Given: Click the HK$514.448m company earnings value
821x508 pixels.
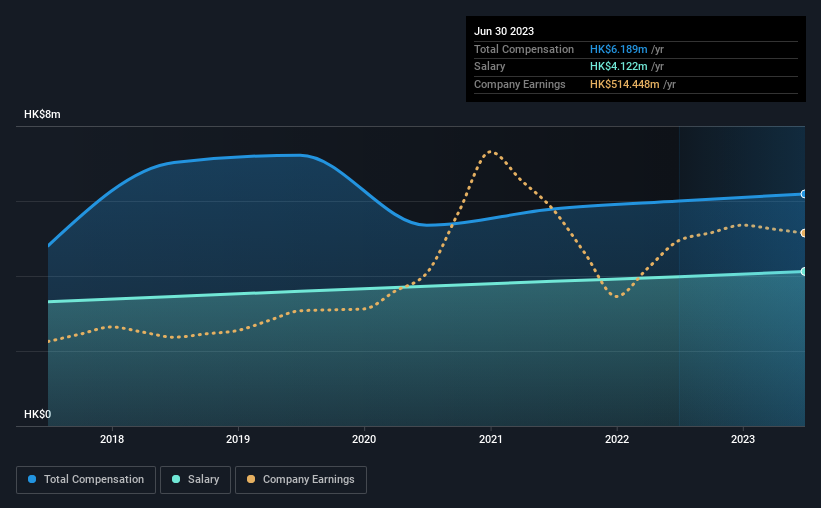Looking at the screenshot, I should (625, 84).
